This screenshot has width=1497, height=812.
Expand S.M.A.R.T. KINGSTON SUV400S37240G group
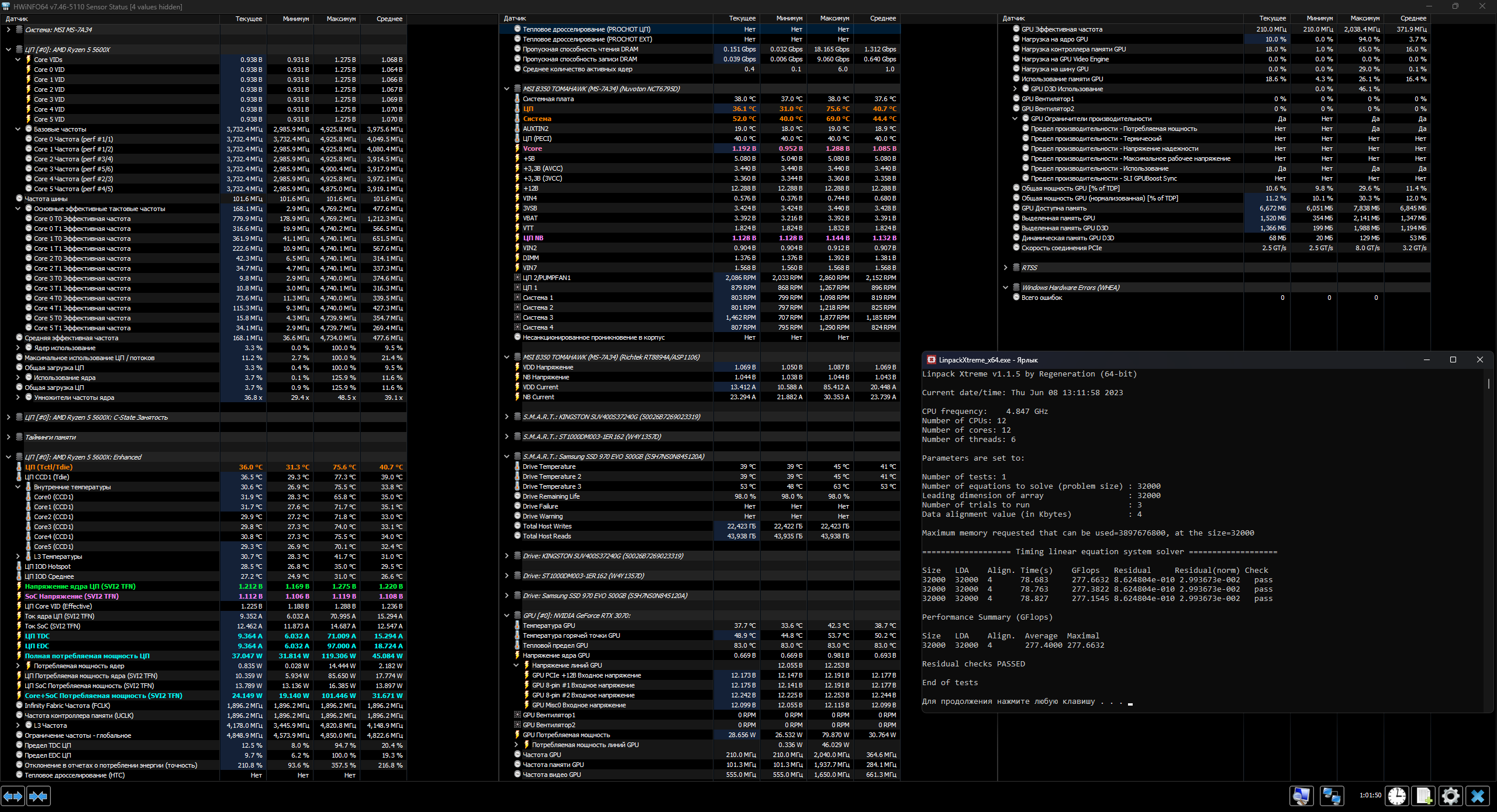506,417
